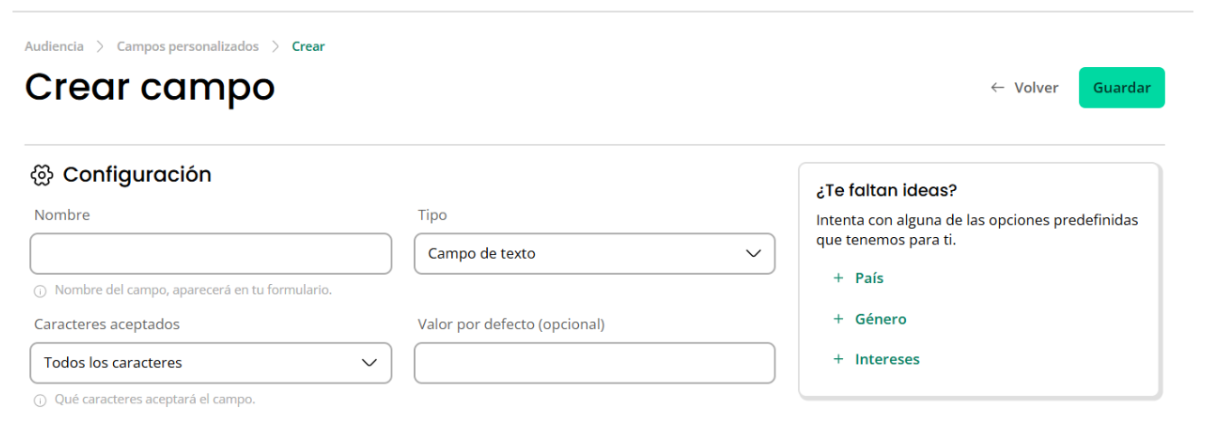The image size is (1212, 421).
Task: Click the info icon below Caracteres aceptados
Action: (x=40, y=400)
